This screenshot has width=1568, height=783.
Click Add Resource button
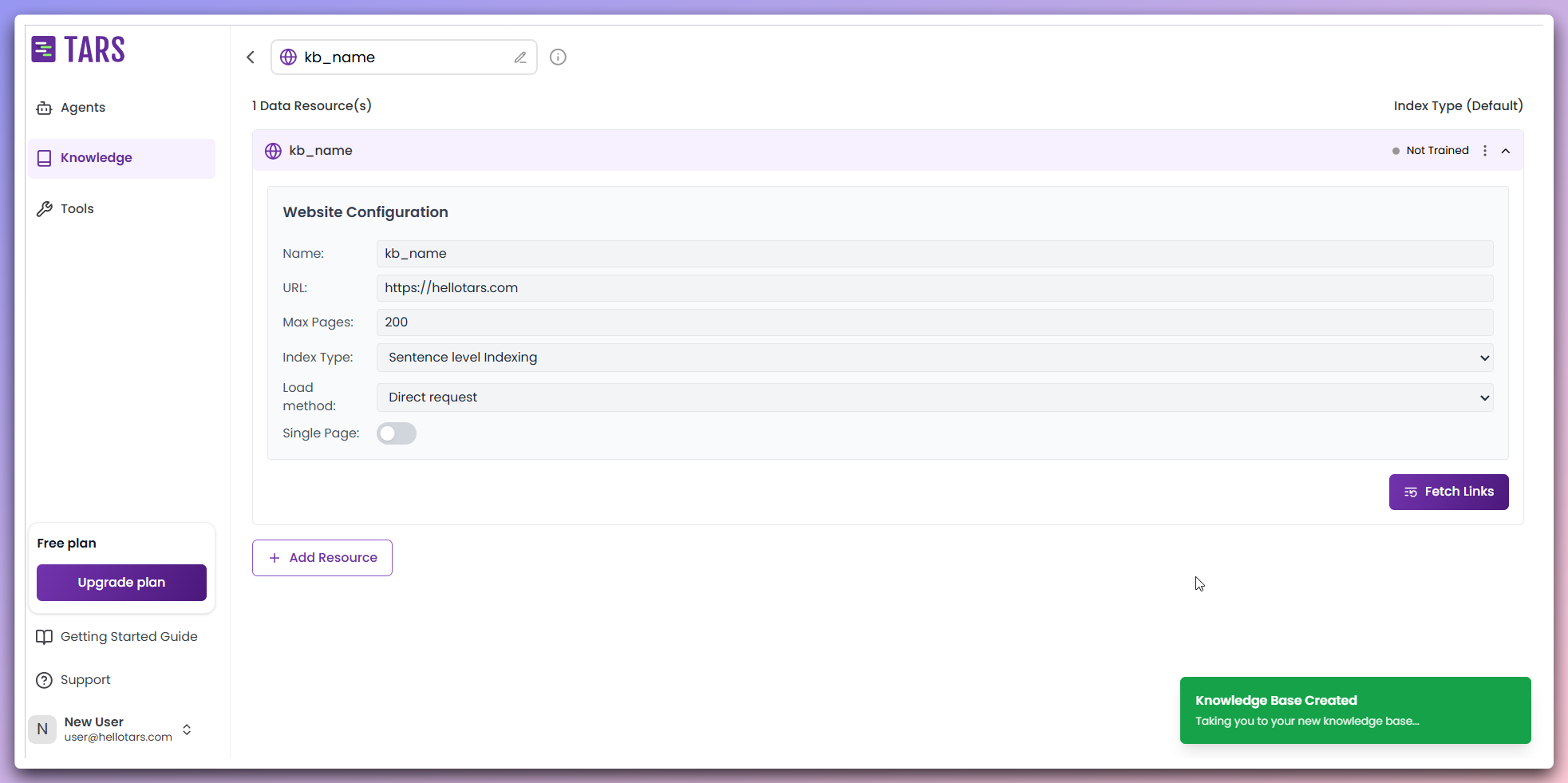click(322, 558)
